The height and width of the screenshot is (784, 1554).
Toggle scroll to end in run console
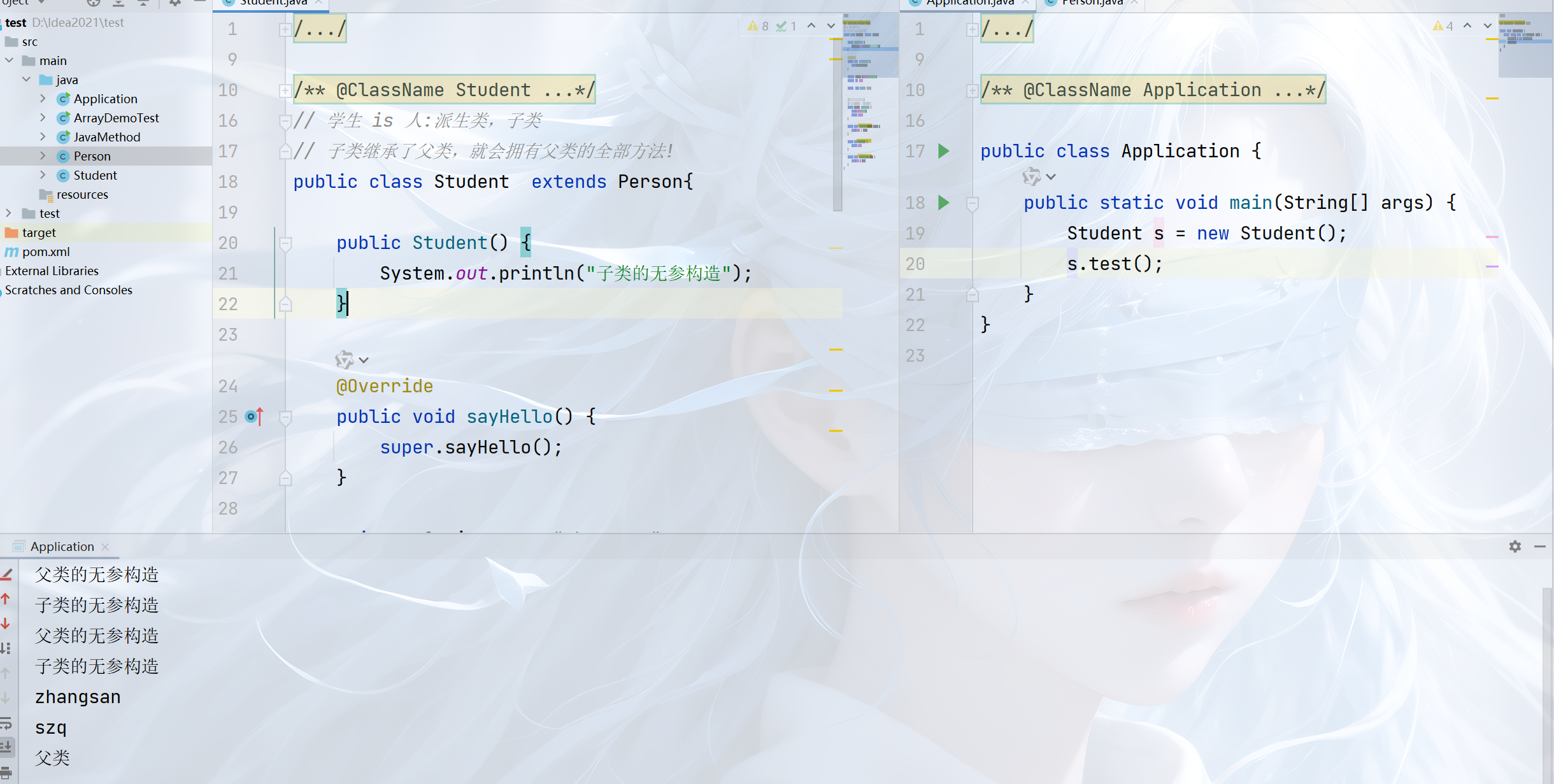6,746
